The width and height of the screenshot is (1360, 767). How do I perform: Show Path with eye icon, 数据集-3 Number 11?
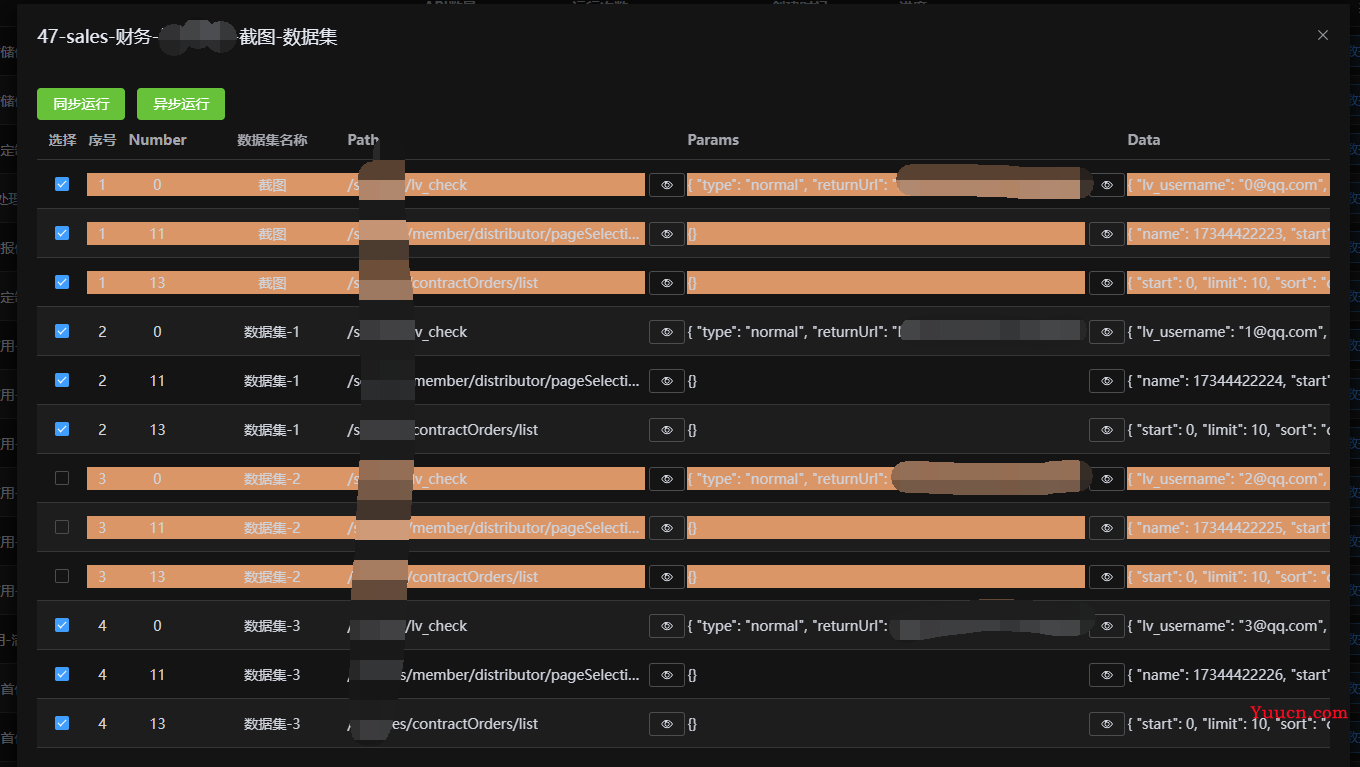[x=667, y=675]
